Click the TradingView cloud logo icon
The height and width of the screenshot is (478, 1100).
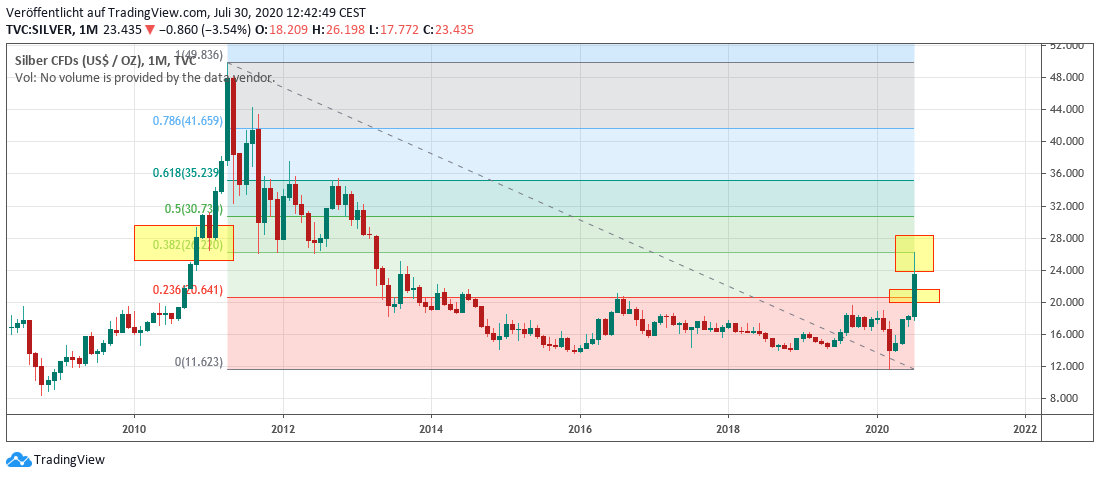point(18,459)
